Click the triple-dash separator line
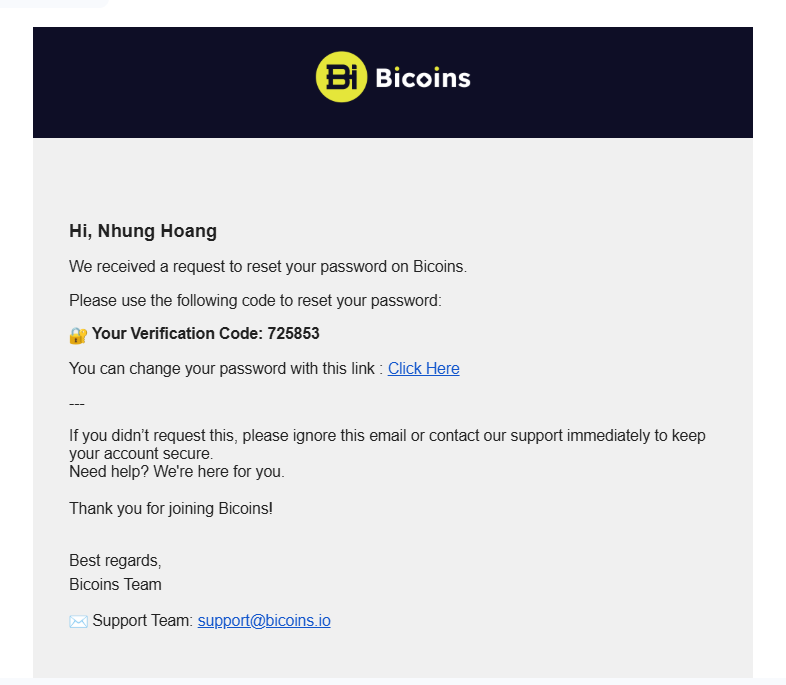 tap(77, 403)
